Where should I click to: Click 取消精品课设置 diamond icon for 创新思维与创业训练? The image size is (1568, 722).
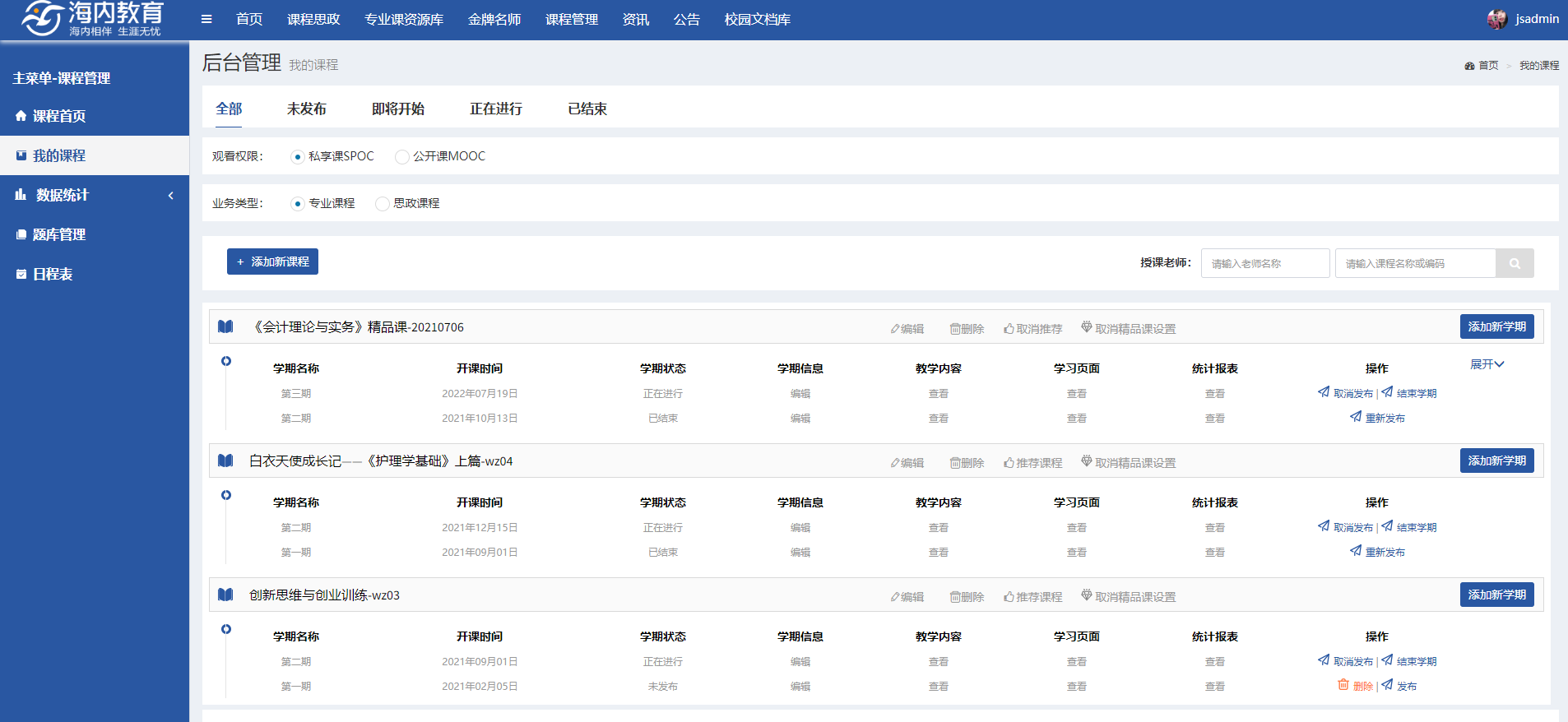(x=1087, y=595)
